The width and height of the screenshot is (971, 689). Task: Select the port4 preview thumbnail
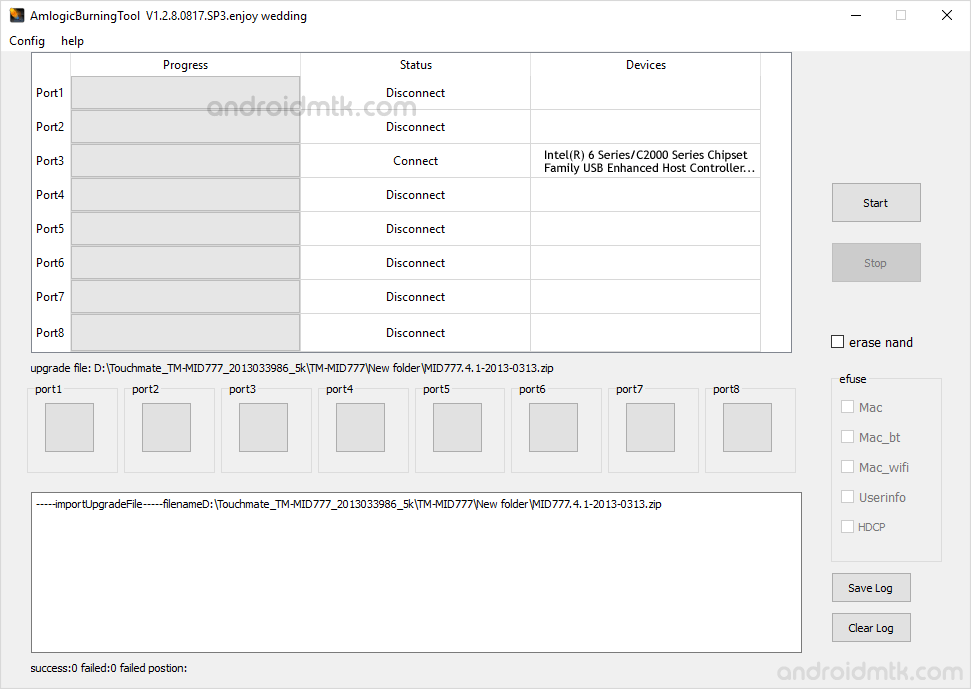coord(360,427)
